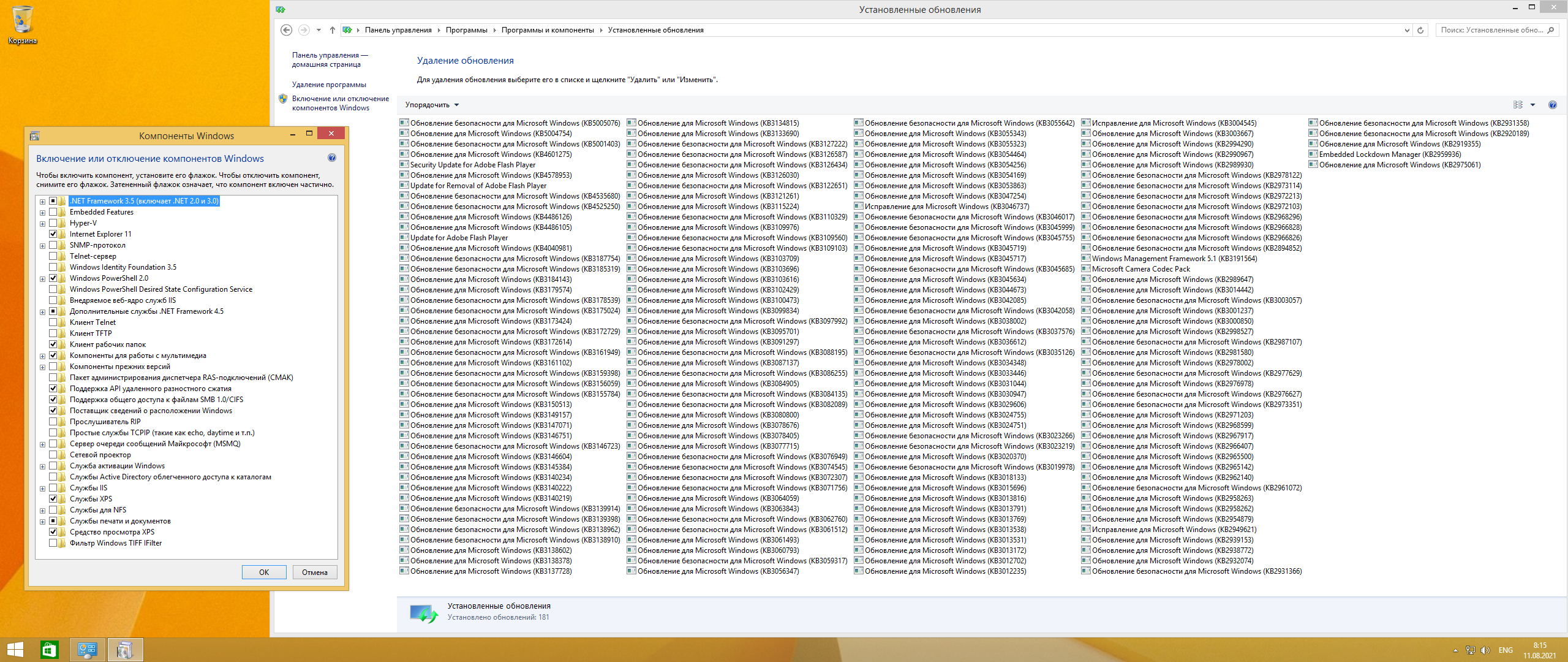Click the Installed Updates icon in the details pane

424,613
